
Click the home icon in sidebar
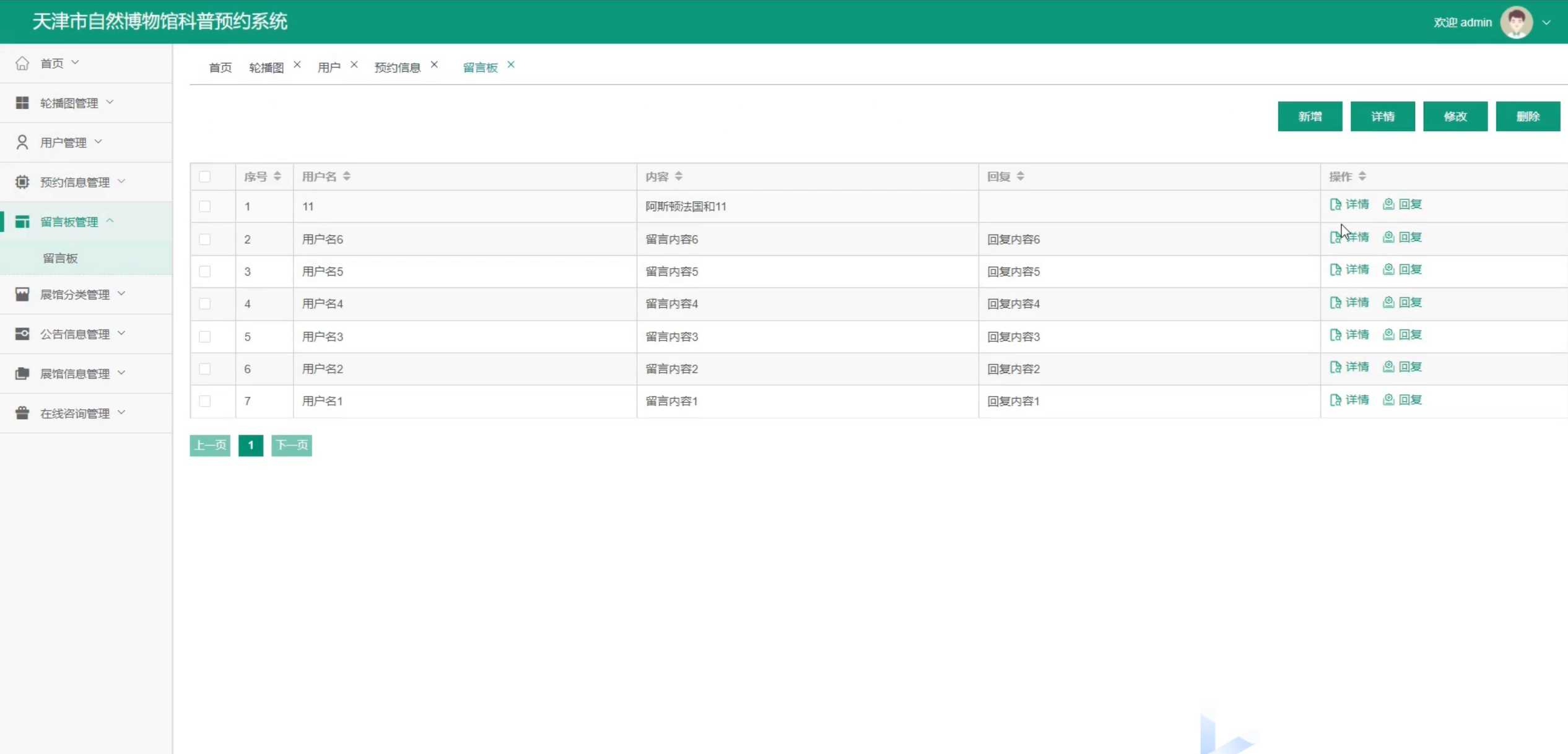(x=22, y=63)
